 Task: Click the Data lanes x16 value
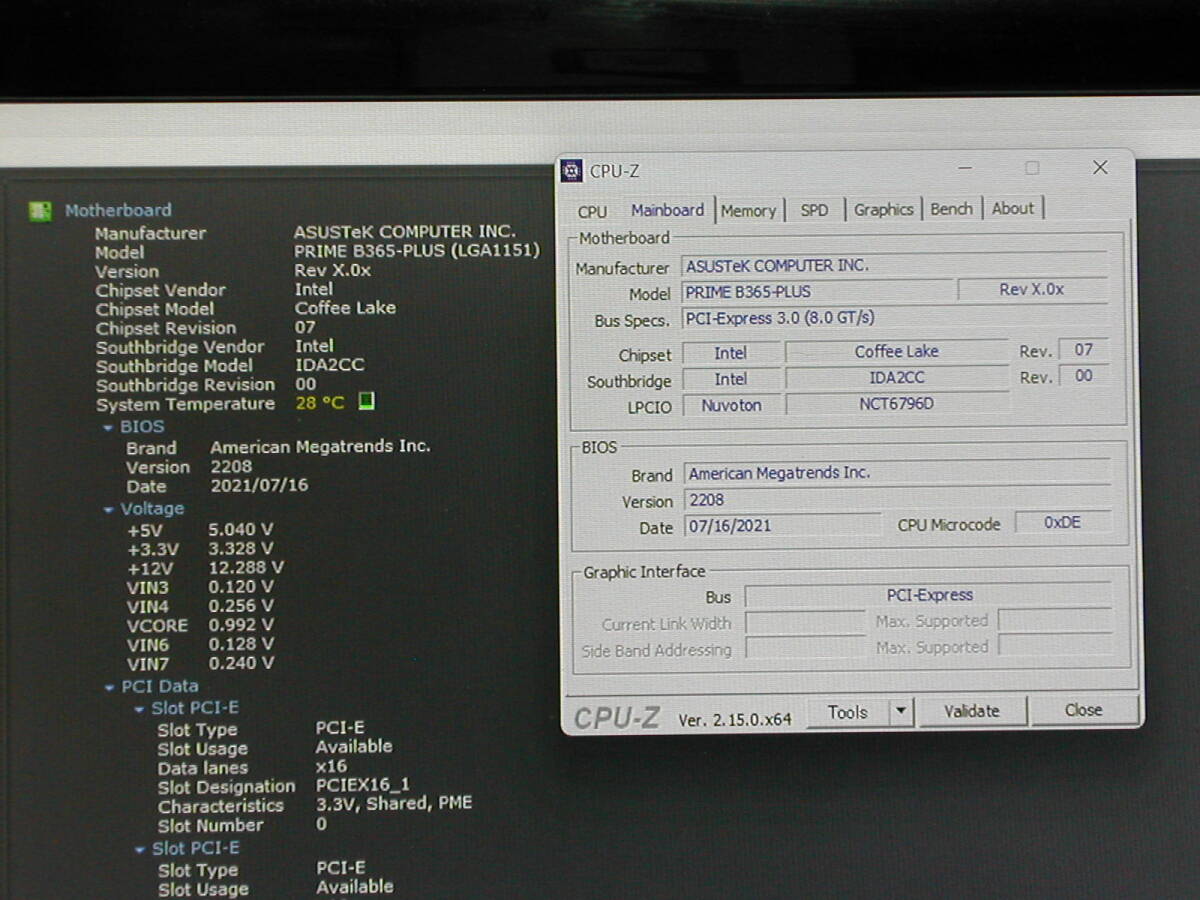coord(331,767)
